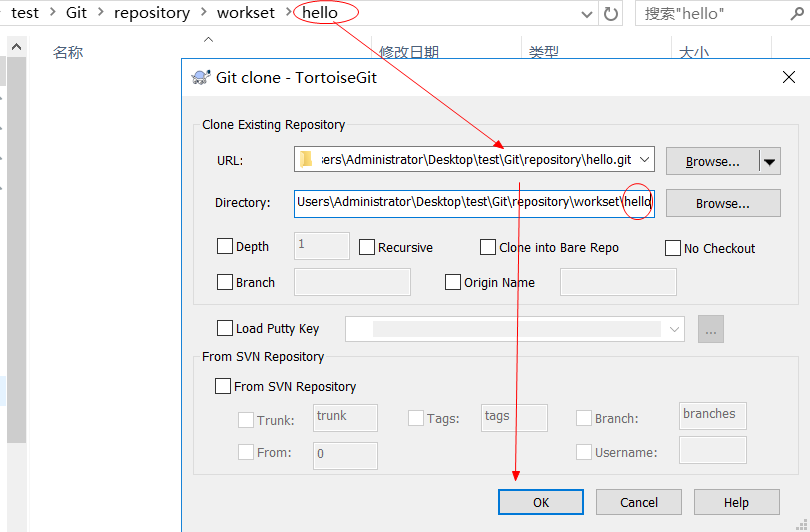The image size is (810, 532).
Task: Toggle the Recursive checkbox
Action: pos(367,247)
